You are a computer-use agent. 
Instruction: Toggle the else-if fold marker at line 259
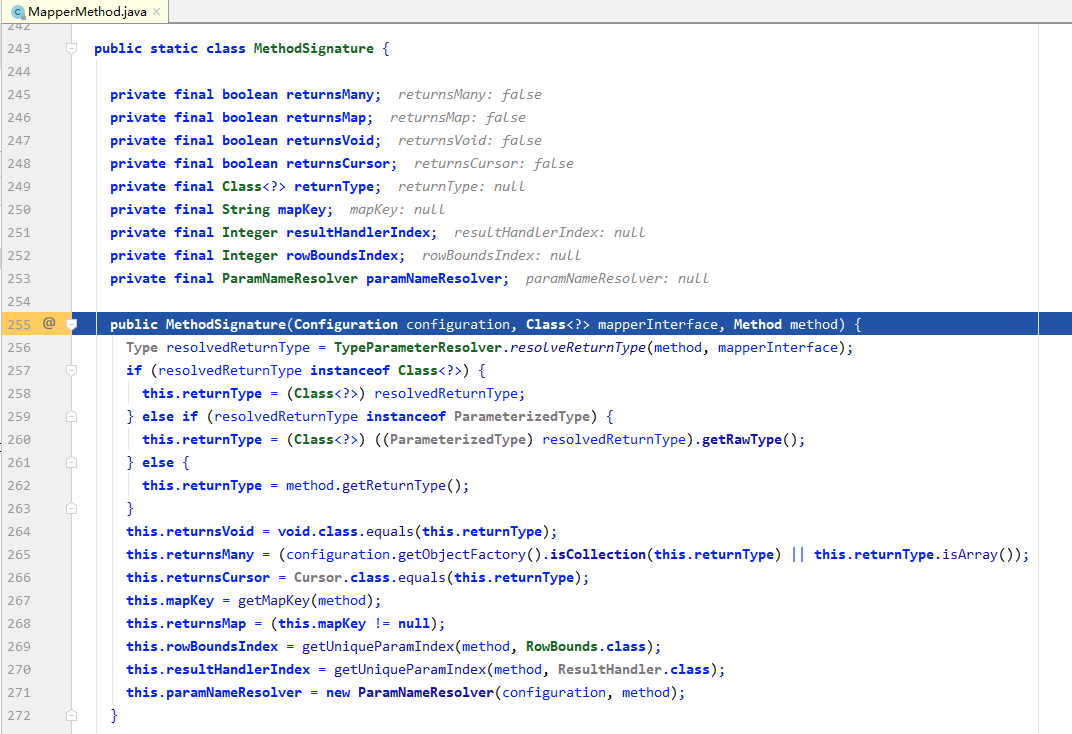pyautogui.click(x=71, y=416)
